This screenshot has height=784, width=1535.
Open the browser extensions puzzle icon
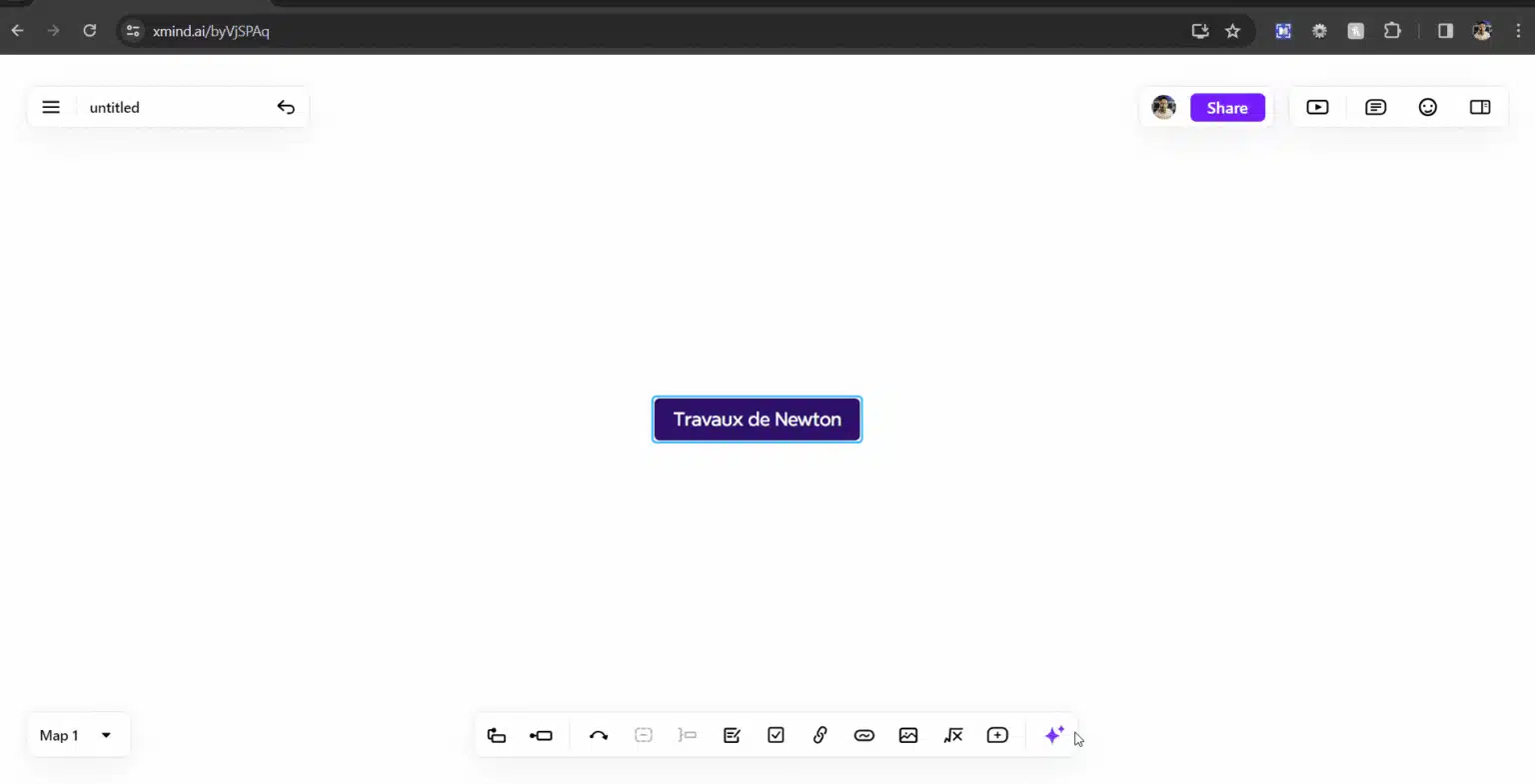(1392, 31)
